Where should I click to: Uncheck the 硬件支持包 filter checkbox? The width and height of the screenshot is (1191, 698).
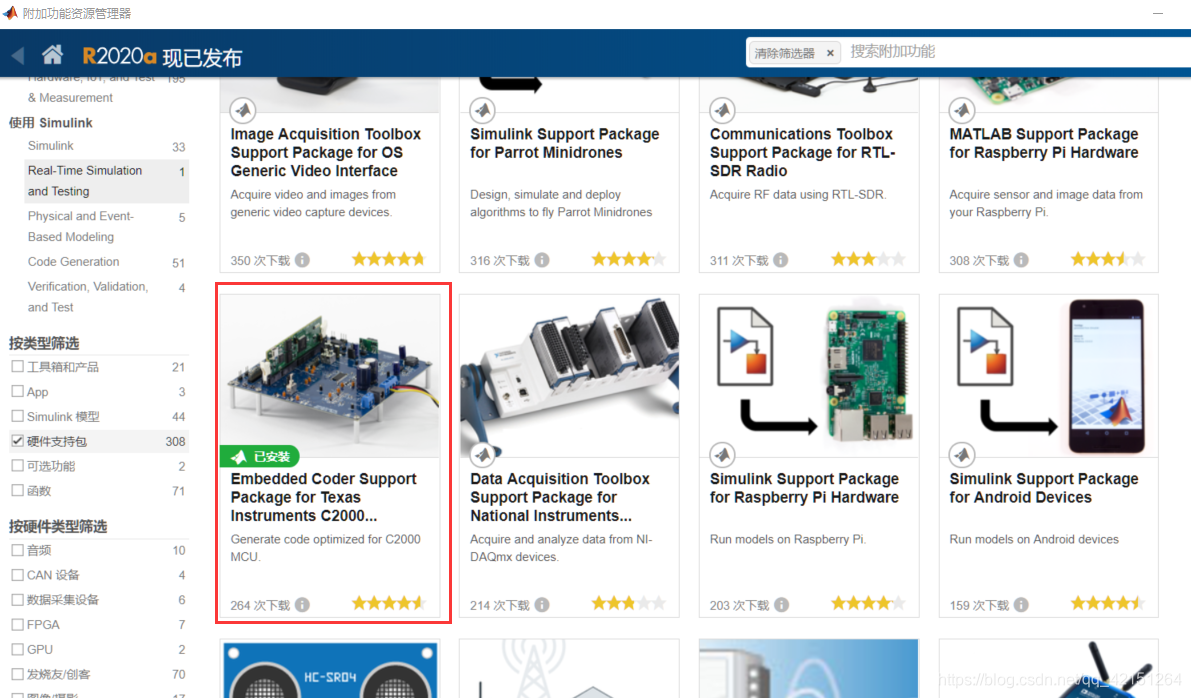pos(17,441)
